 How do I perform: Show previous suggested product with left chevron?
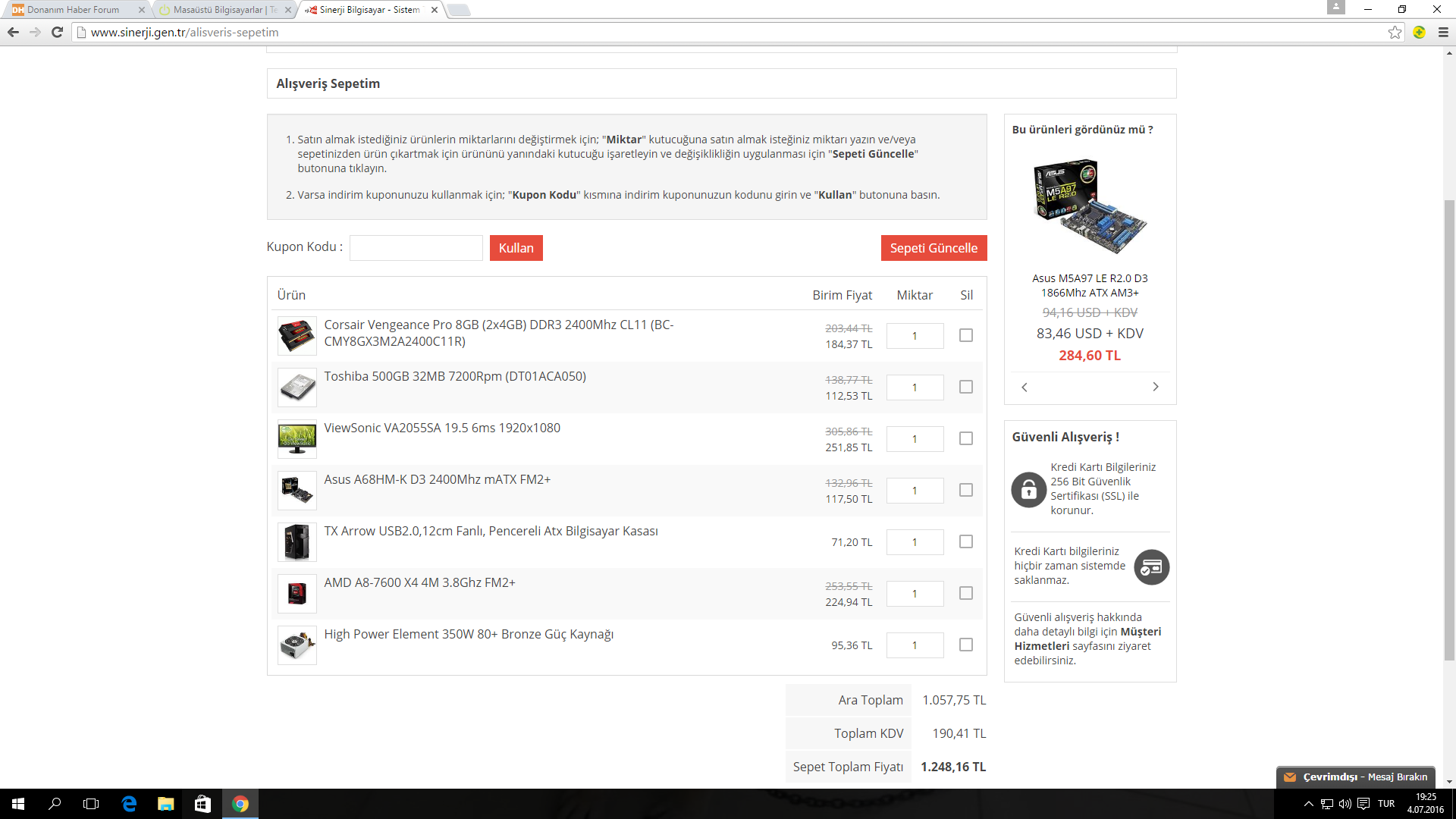pos(1025,387)
